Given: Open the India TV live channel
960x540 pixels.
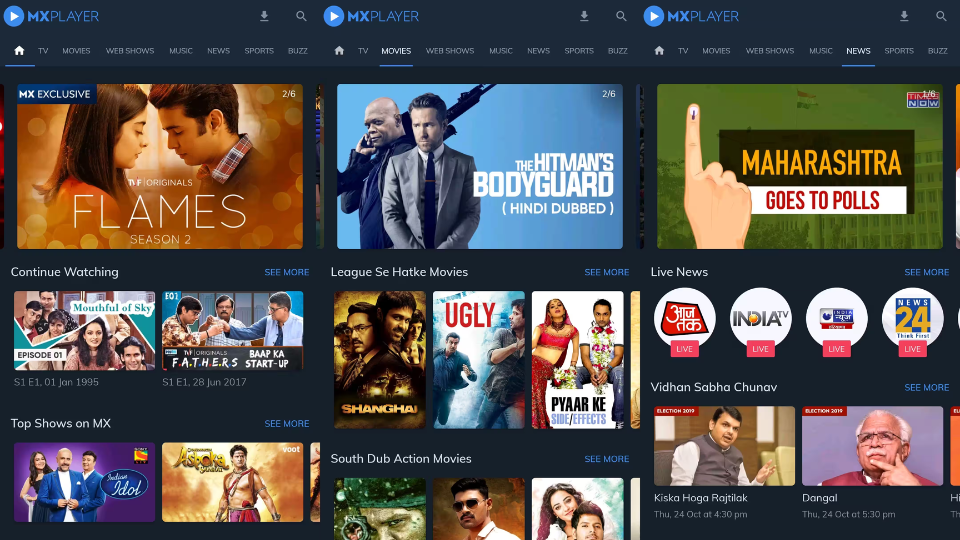Looking at the screenshot, I should [x=760, y=322].
